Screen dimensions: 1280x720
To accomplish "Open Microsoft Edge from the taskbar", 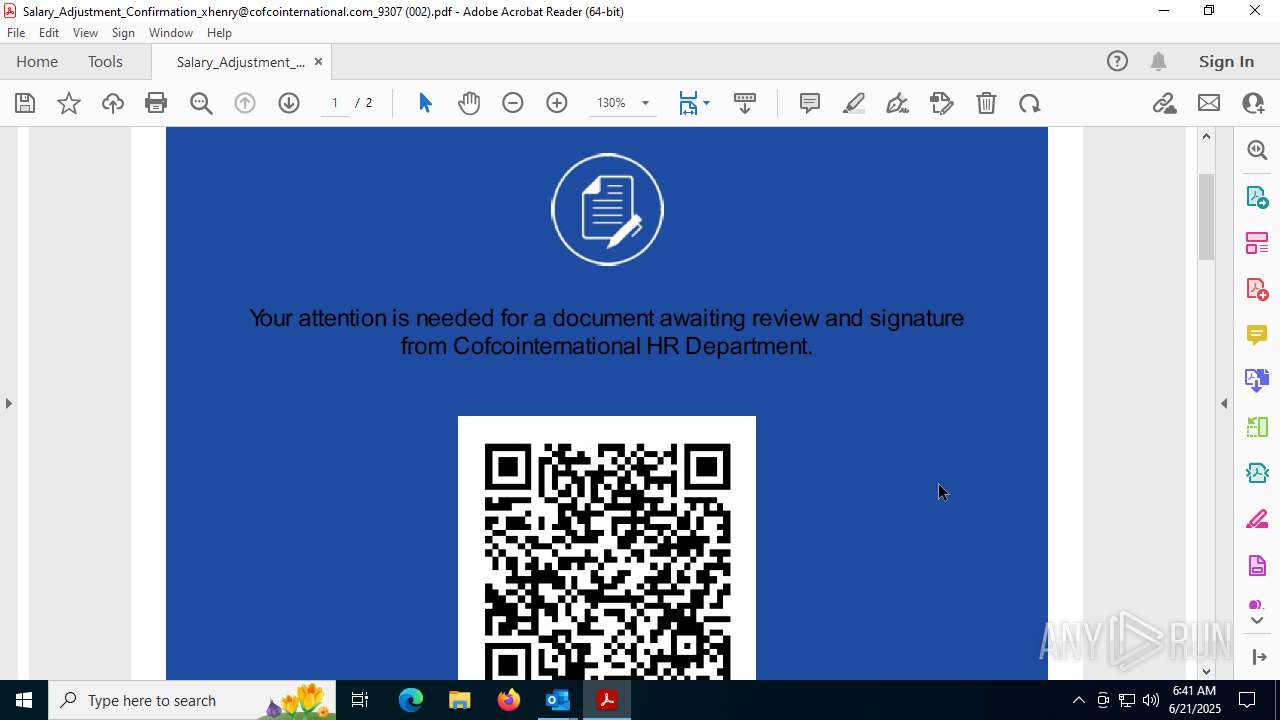I will (x=411, y=700).
